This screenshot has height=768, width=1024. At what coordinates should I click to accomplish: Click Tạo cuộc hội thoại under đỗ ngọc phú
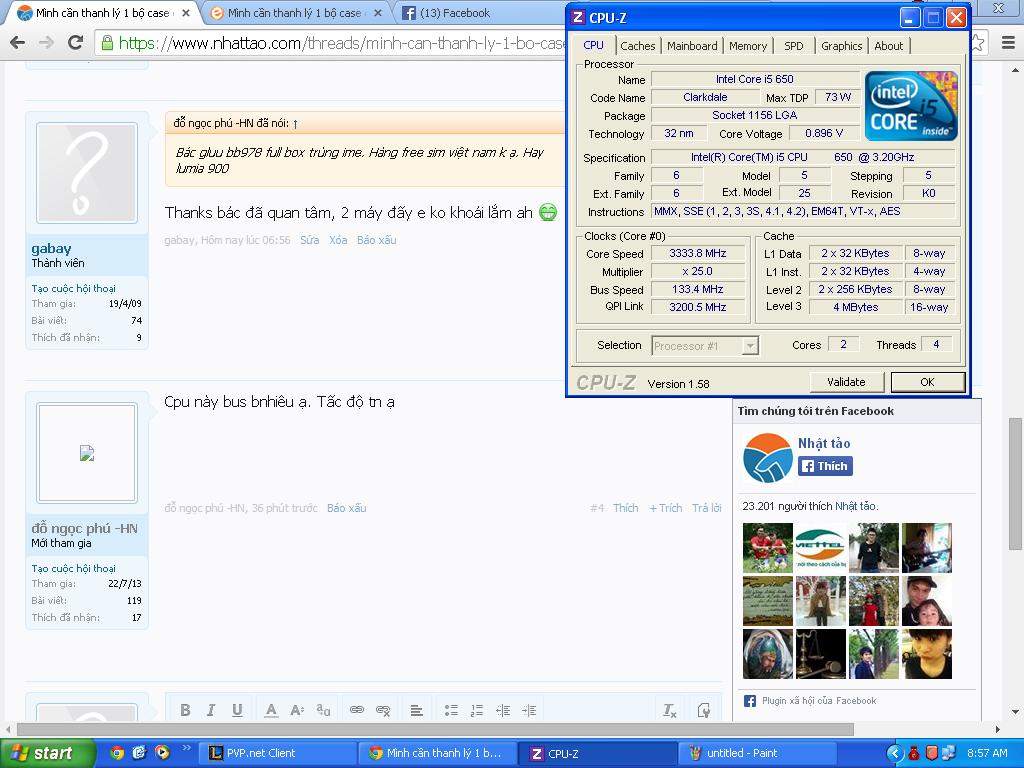tap(73, 568)
